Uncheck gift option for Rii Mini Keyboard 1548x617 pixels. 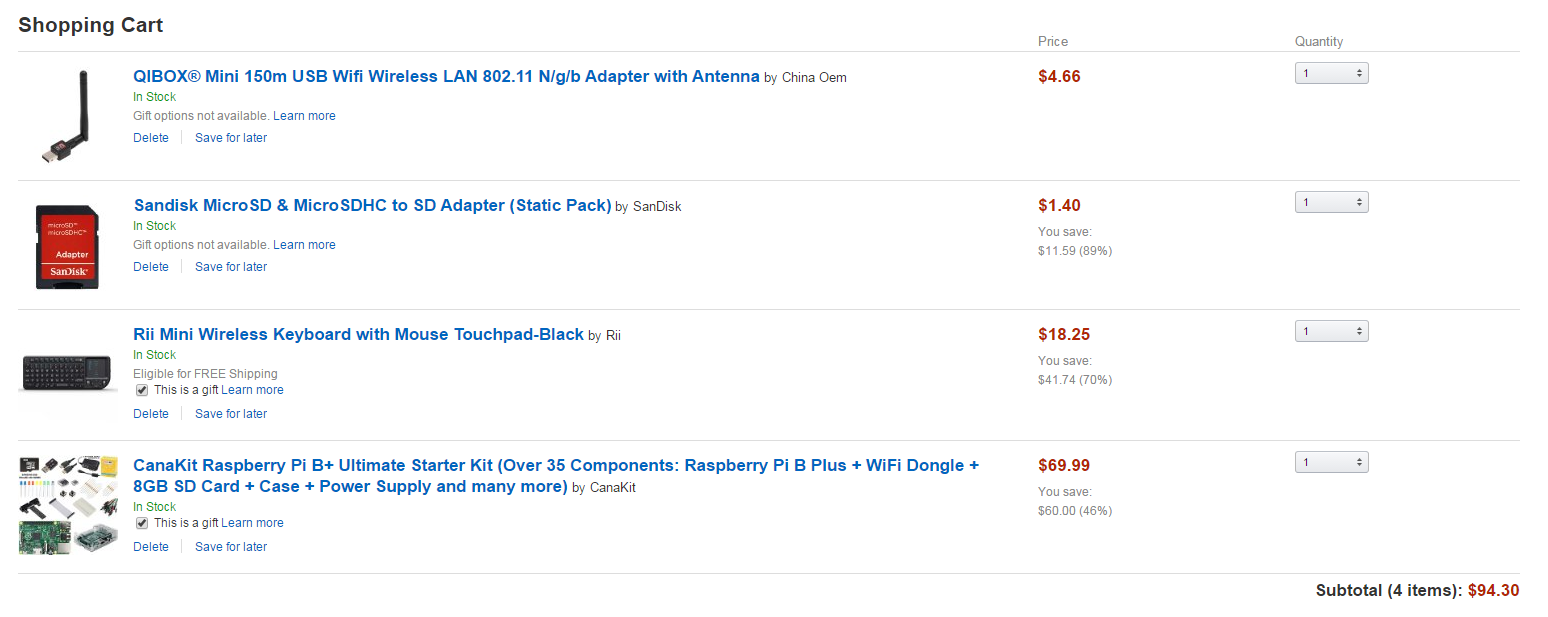pyautogui.click(x=141, y=390)
